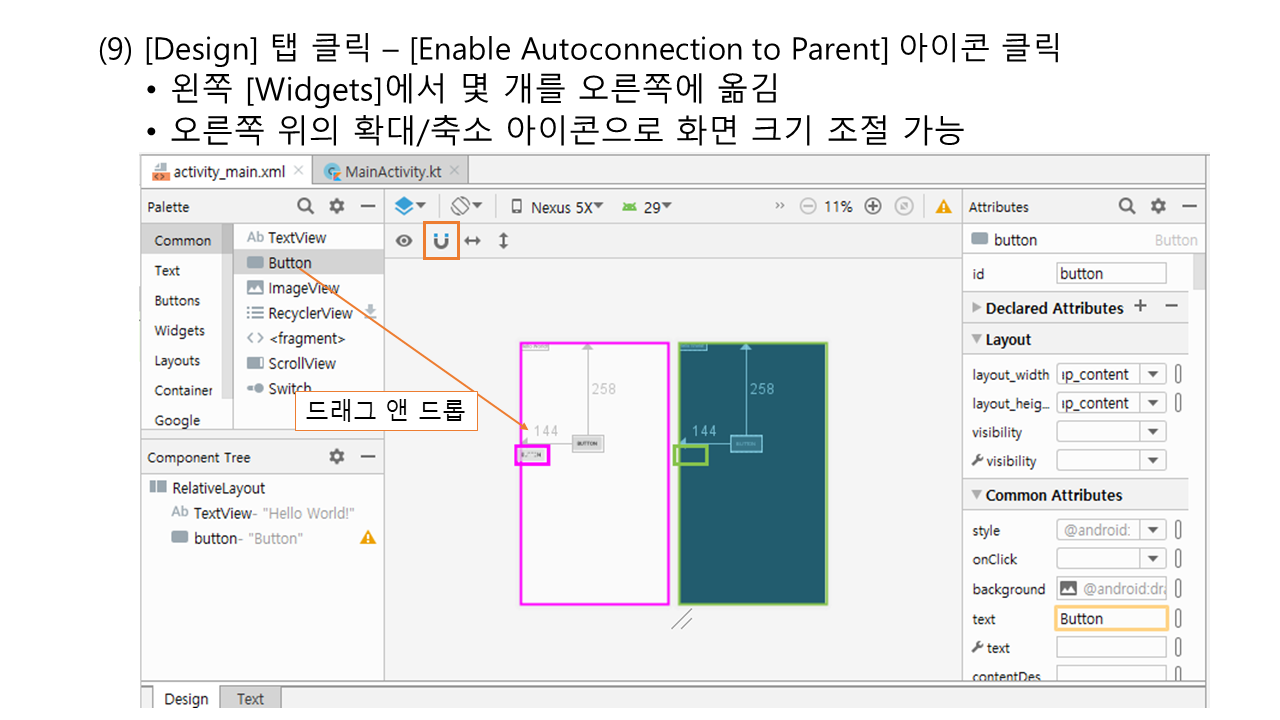Expand the Declared Attributes section
The image size is (1280, 720).
(977, 308)
